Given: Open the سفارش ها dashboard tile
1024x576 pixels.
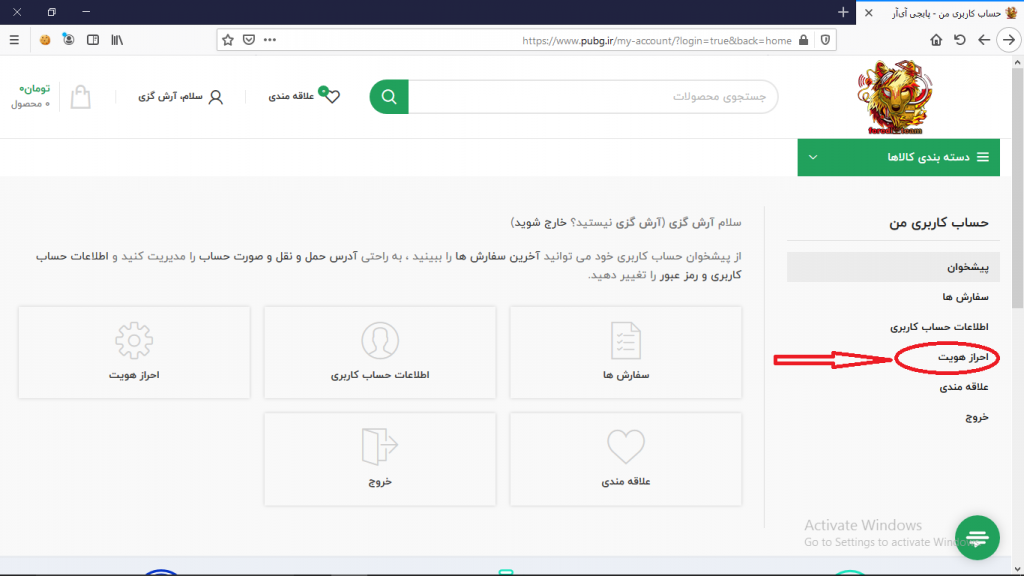Looking at the screenshot, I should [x=625, y=351].
